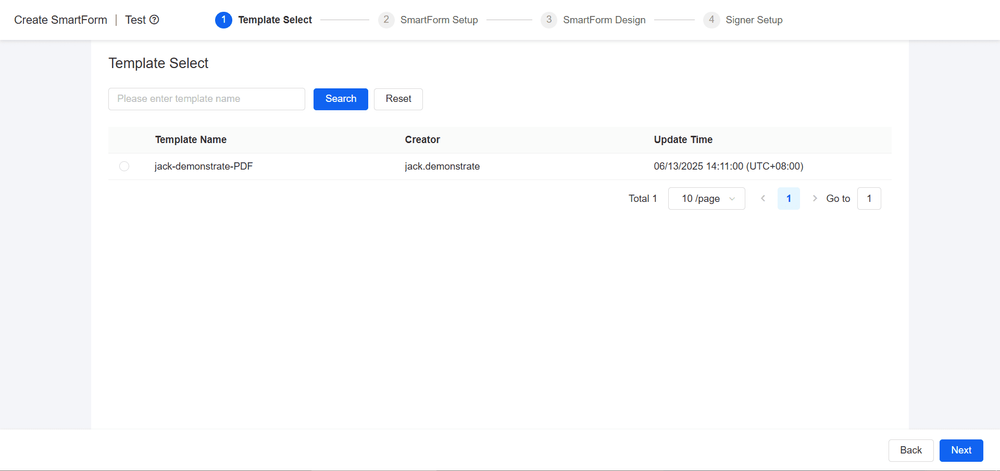Open the 10 /page dropdown

coord(706,199)
